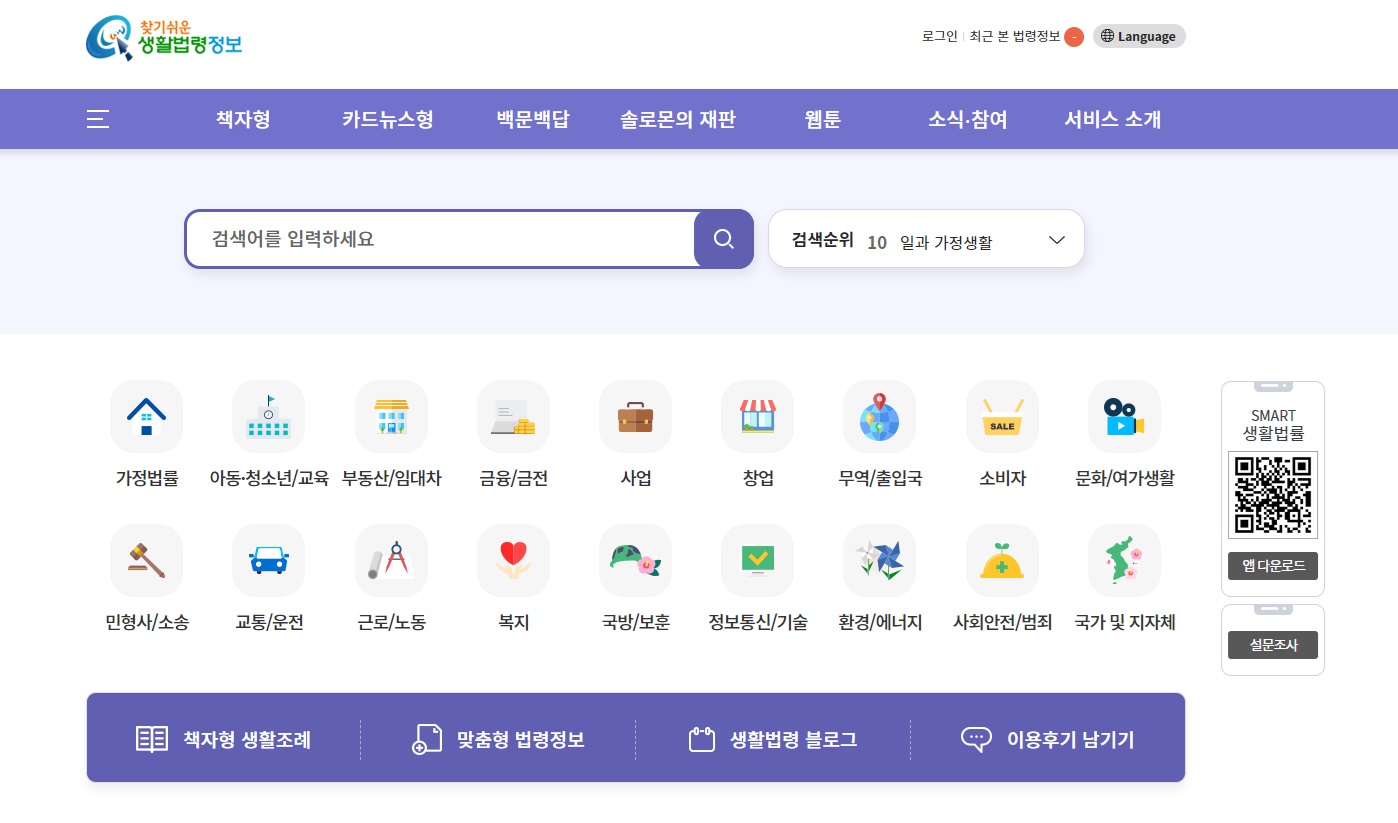Open the Language selector
The height and width of the screenshot is (823, 1398).
click(x=1138, y=36)
